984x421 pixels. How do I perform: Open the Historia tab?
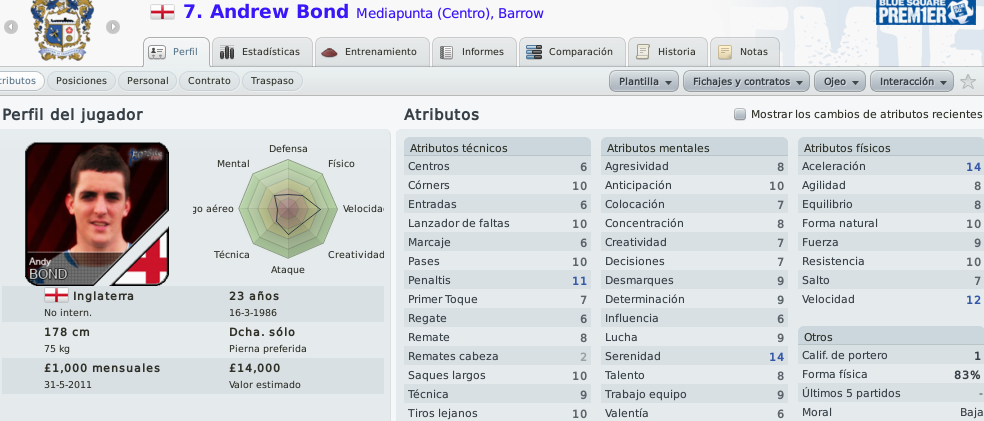pyautogui.click(x=668, y=52)
